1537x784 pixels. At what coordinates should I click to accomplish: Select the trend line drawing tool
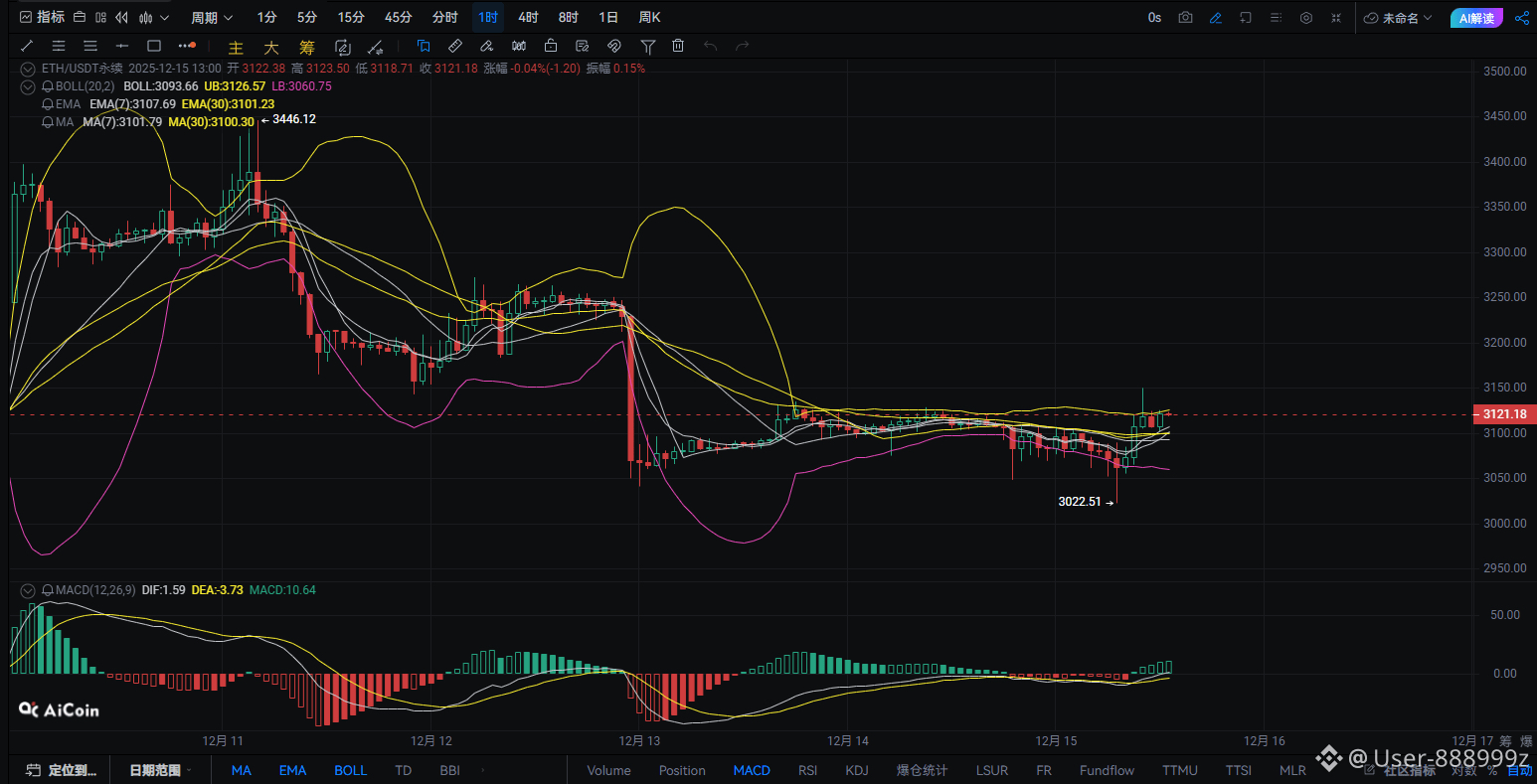coord(27,46)
